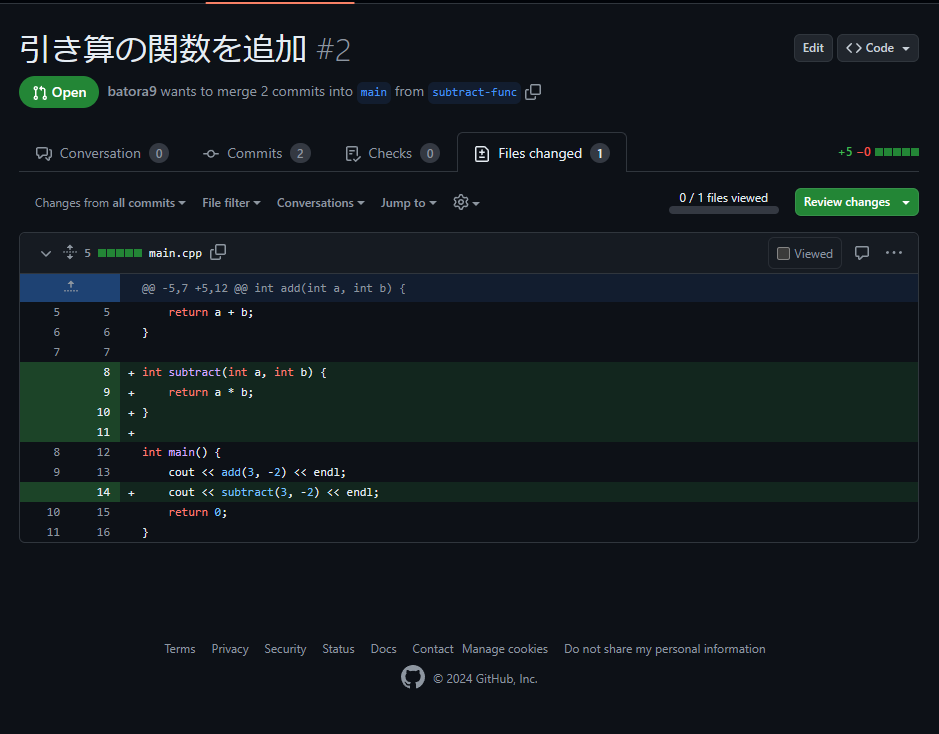
Task: Click the expand-all lines icon beside main.cpp
Action: [x=70, y=253]
